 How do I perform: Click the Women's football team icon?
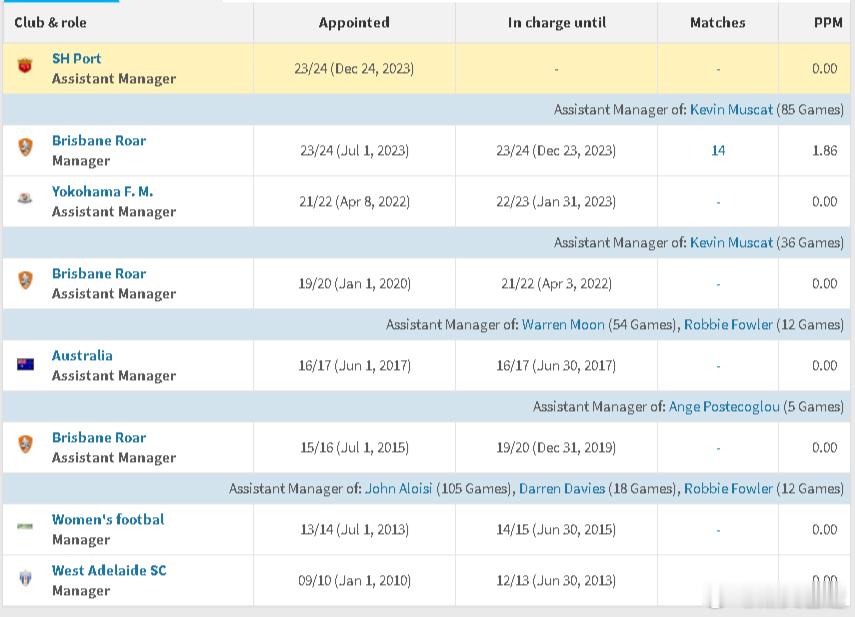coord(25,526)
